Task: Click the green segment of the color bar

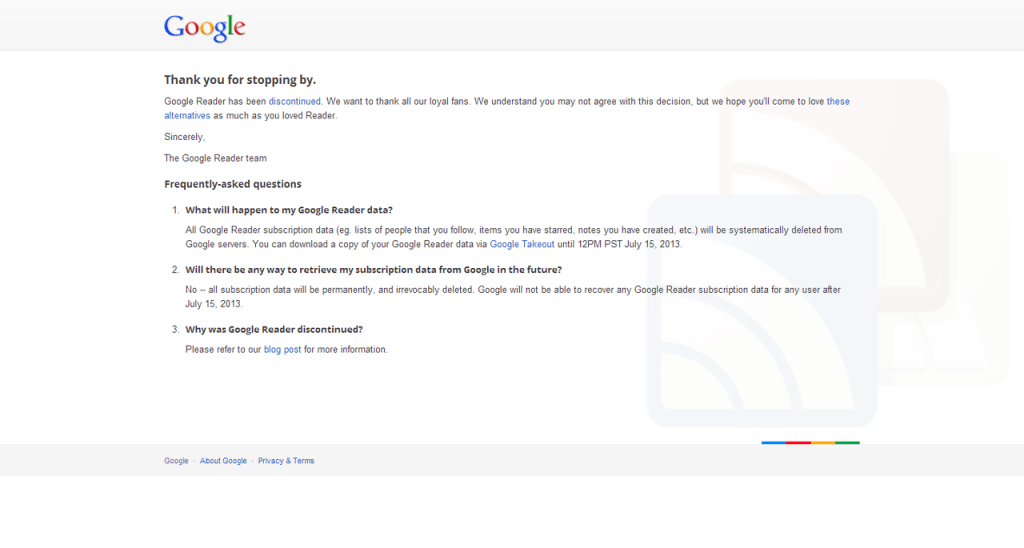Action: click(x=847, y=442)
